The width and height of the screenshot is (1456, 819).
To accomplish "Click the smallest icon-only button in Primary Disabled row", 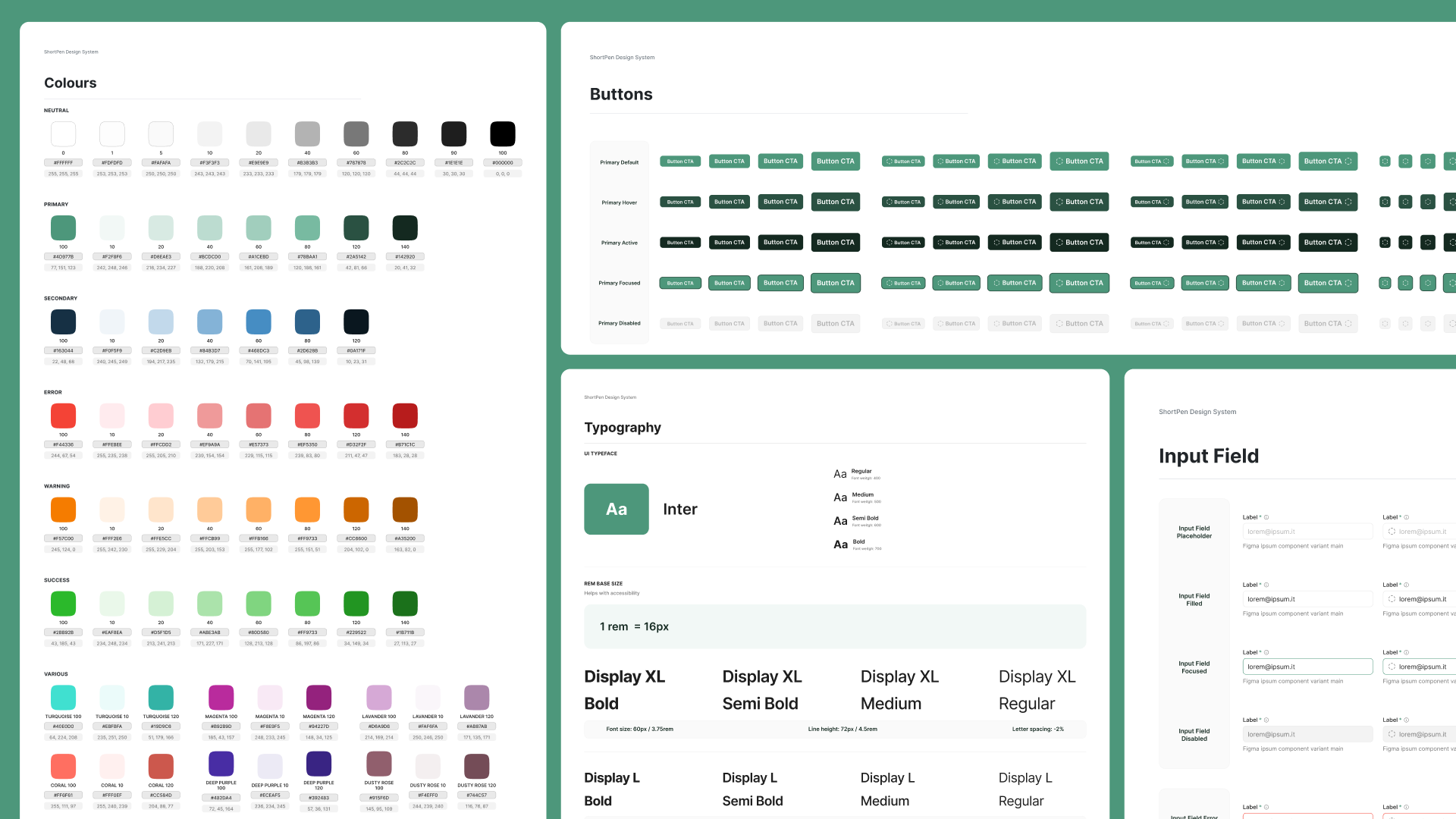I will tap(1385, 324).
